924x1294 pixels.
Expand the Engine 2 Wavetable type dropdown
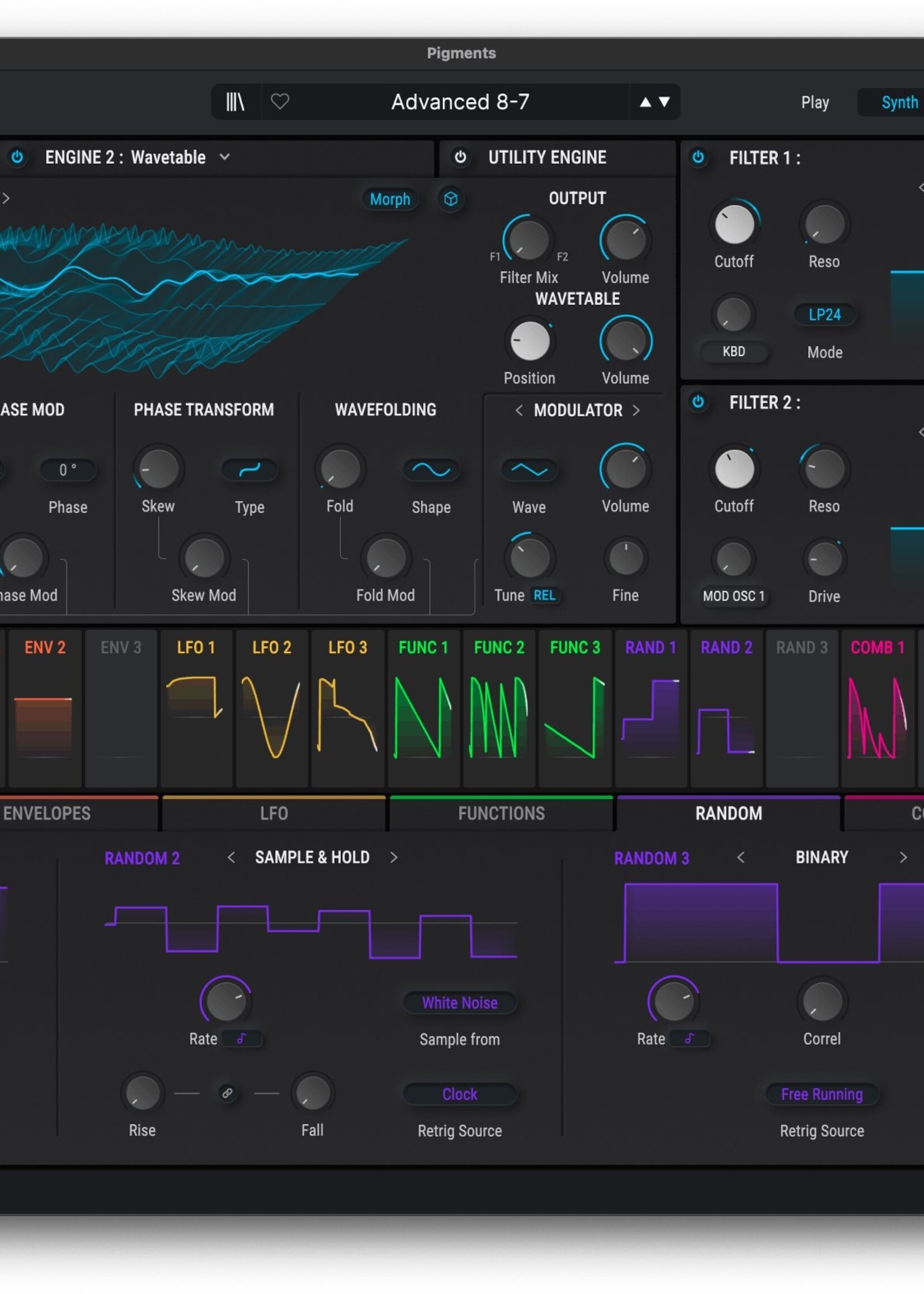pyautogui.click(x=225, y=157)
